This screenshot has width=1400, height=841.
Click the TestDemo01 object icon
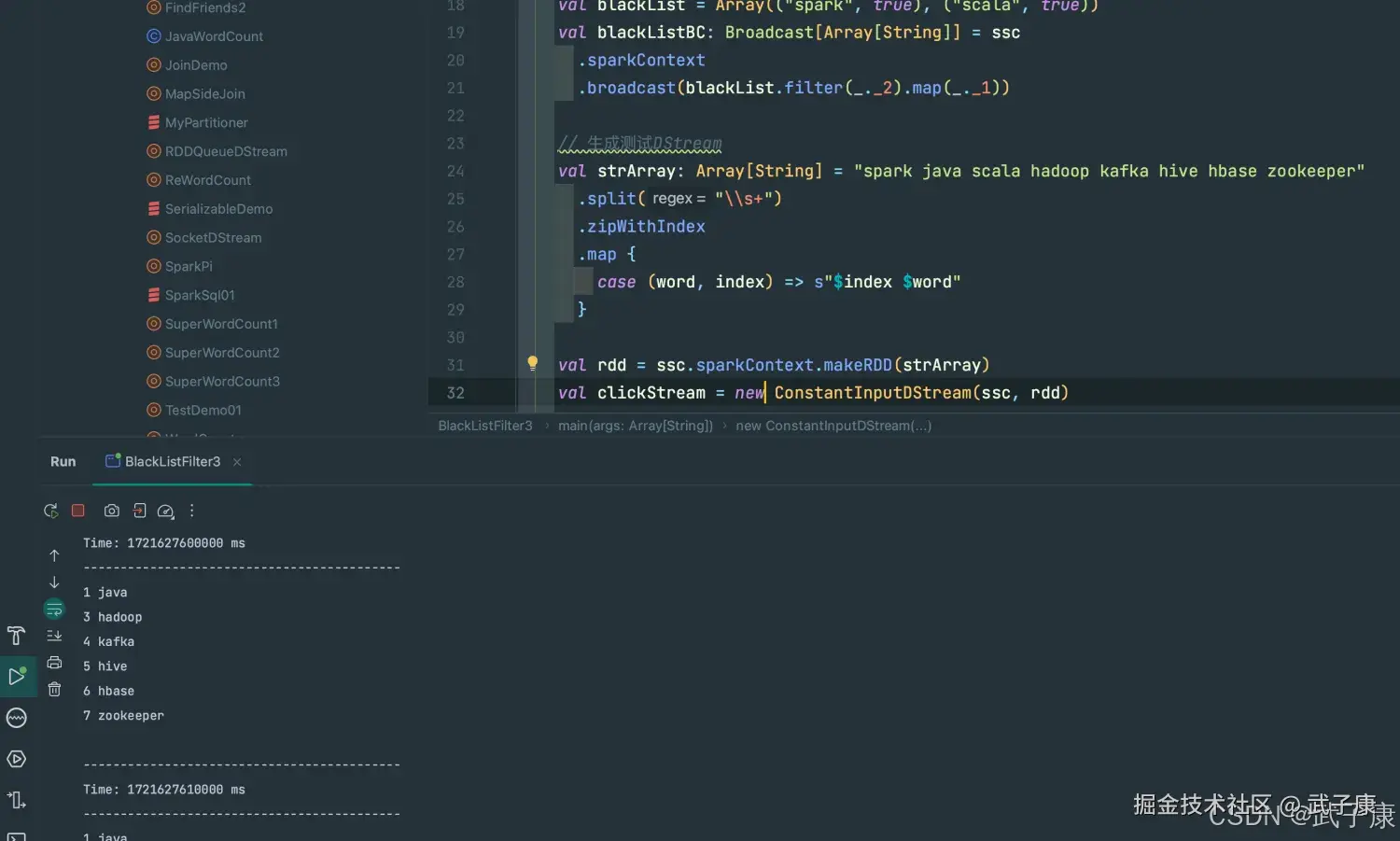tap(154, 411)
